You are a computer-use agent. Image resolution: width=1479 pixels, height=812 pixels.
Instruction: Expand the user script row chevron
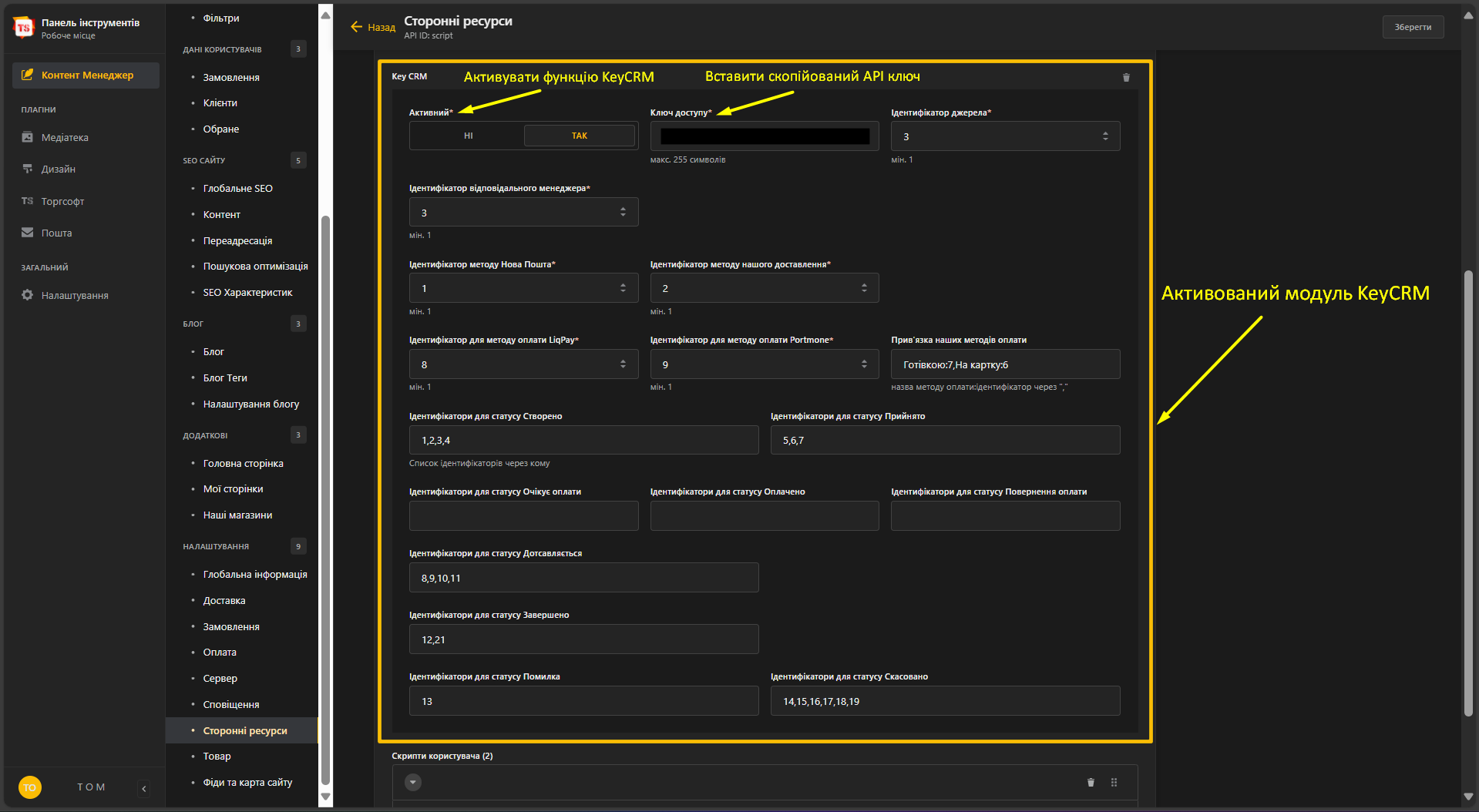tap(413, 783)
